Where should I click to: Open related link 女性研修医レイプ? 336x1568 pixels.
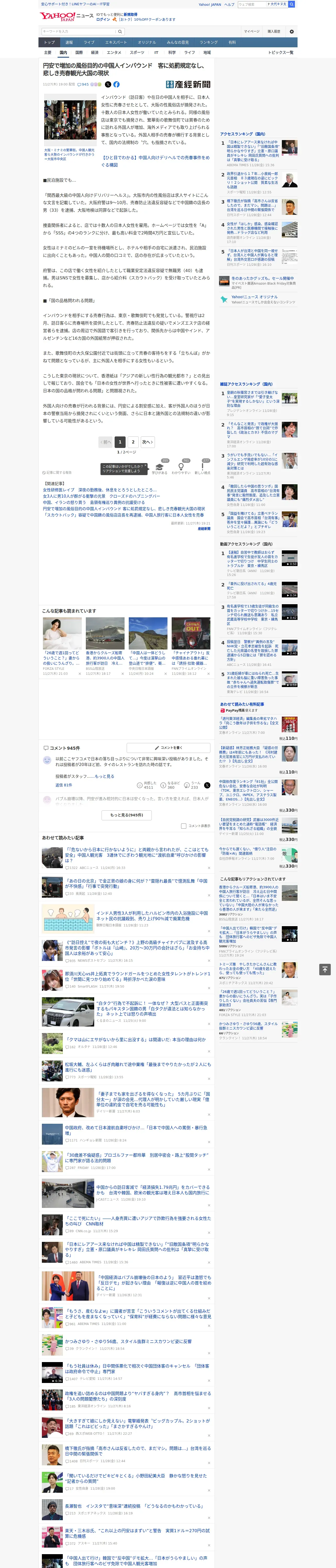point(99,490)
